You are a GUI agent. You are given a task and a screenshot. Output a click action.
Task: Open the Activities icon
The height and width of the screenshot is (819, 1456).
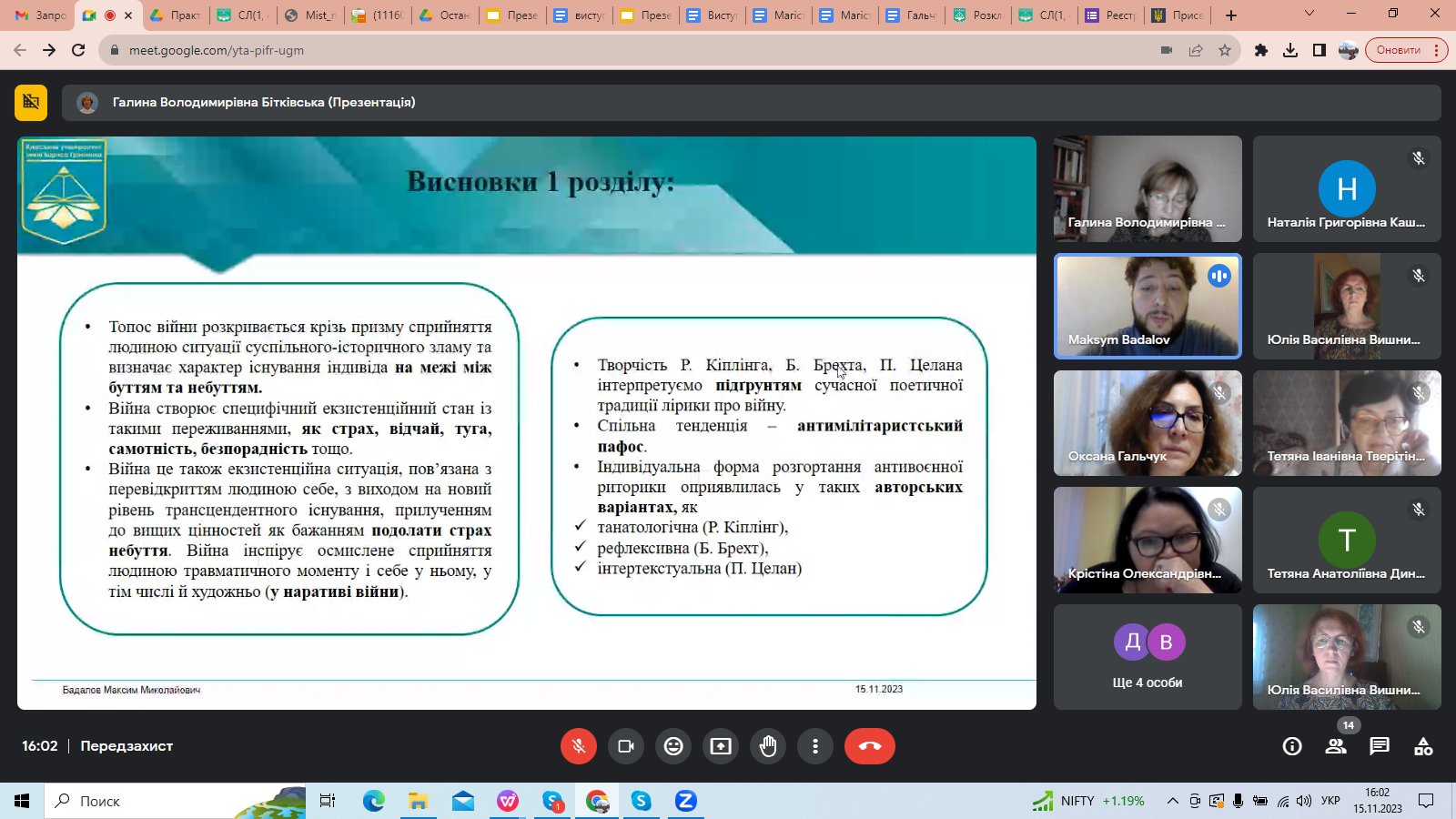pos(1423,747)
